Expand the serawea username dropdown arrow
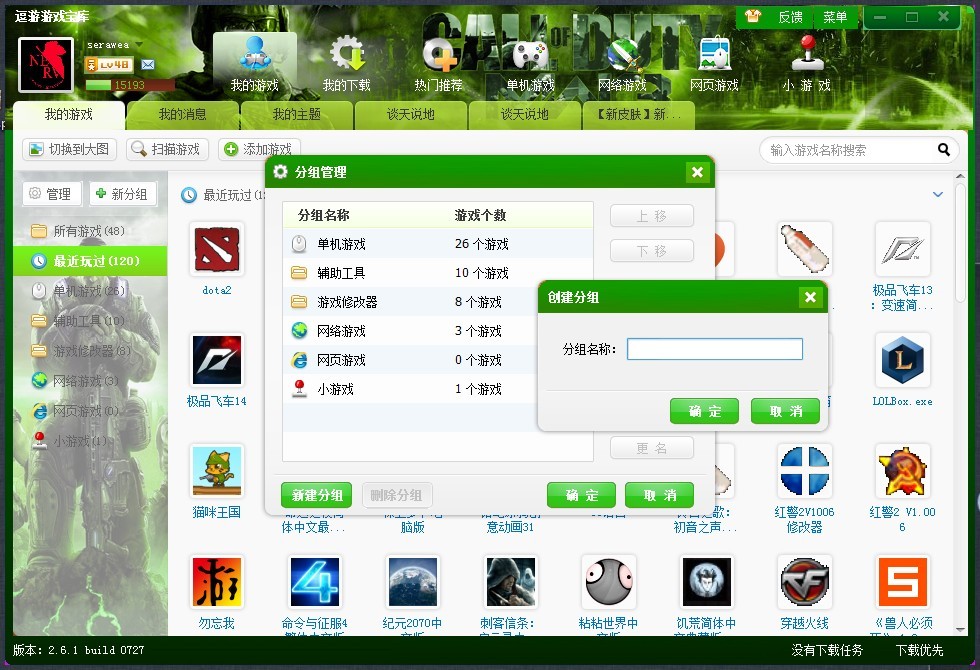Screen dimensions: 980x670 coord(139,45)
